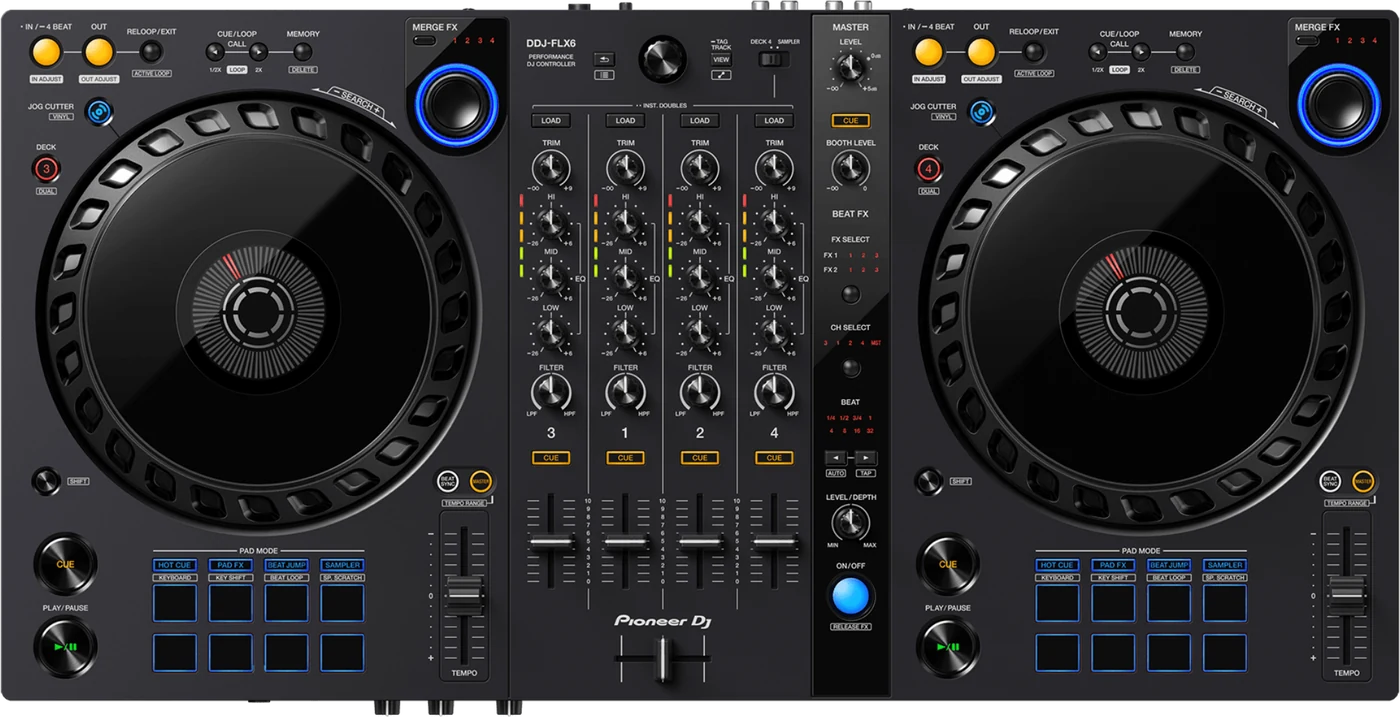Toggle the headphone CUE button on channel 3
1400x717 pixels.
pyautogui.click(x=551, y=458)
